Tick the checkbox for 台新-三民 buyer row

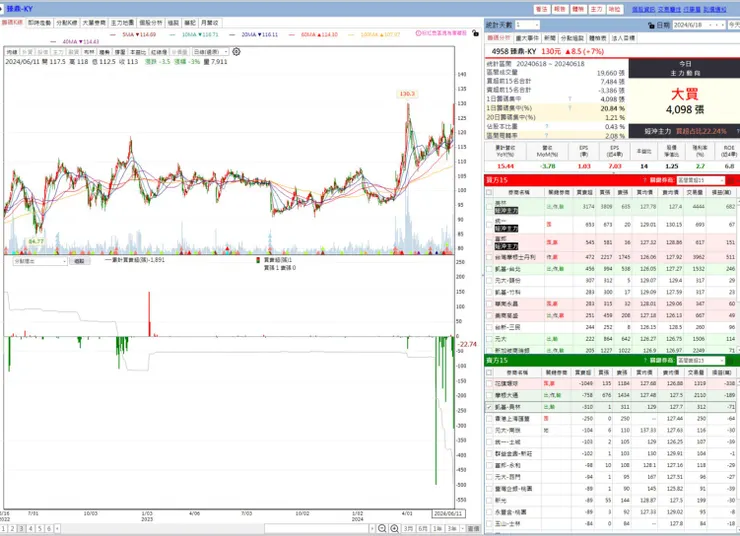(489, 327)
